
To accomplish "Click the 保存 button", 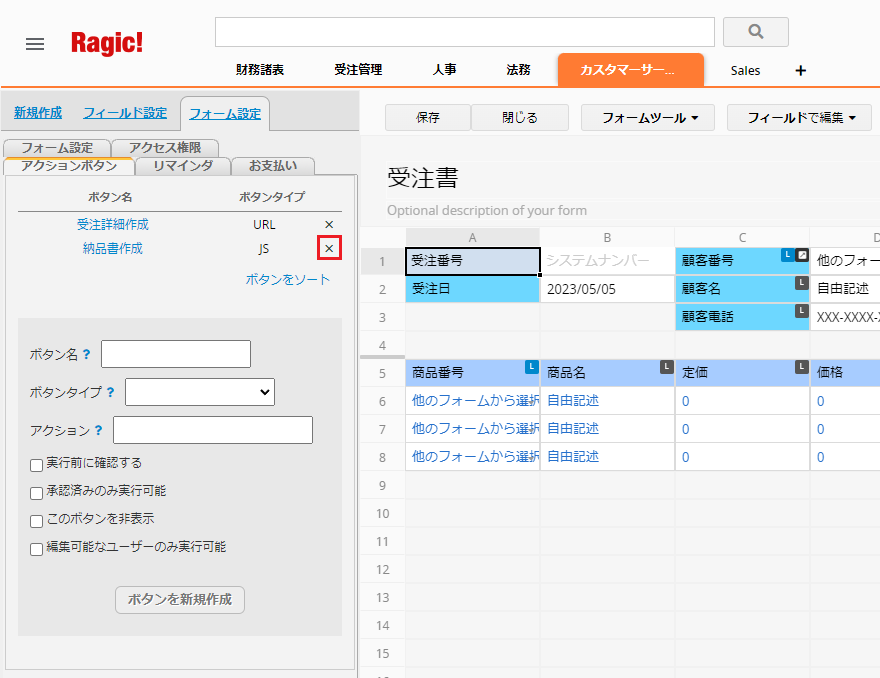I will point(428,118).
